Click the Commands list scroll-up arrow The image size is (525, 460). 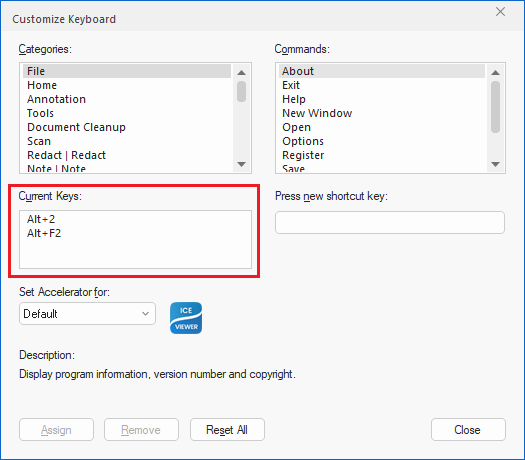click(496, 72)
